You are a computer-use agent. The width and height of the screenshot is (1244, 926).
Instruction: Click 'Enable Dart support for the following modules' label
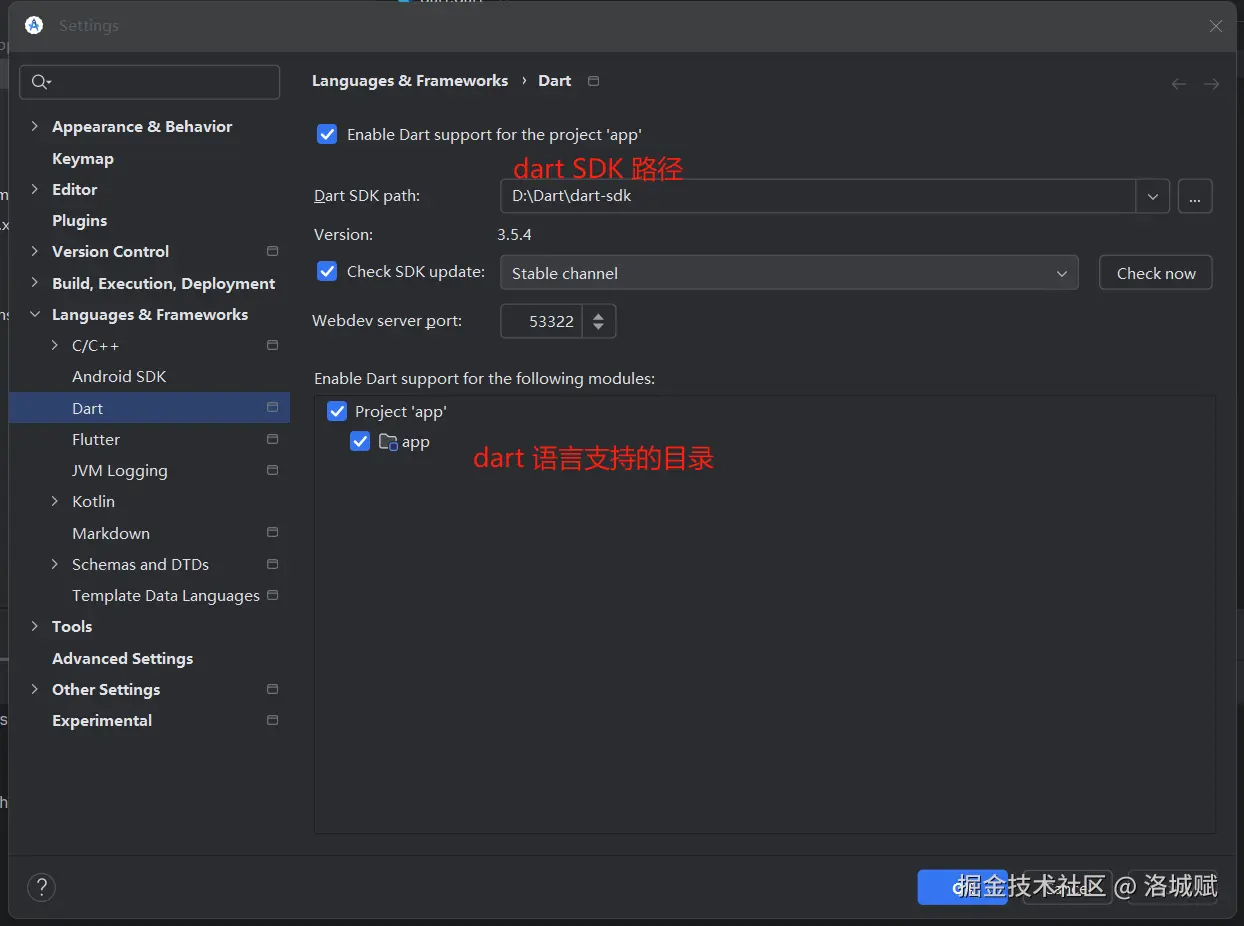484,379
